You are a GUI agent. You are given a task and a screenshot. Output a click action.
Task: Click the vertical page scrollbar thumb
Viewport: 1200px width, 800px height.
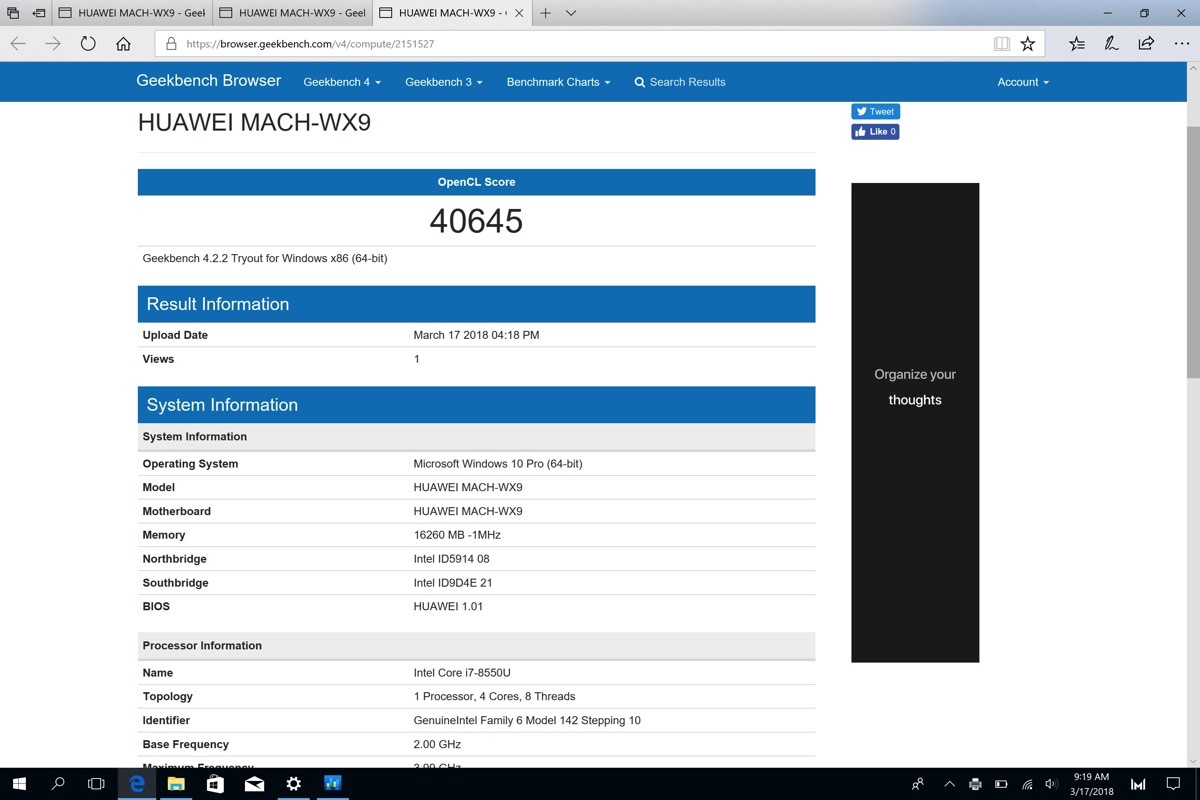[1193, 252]
